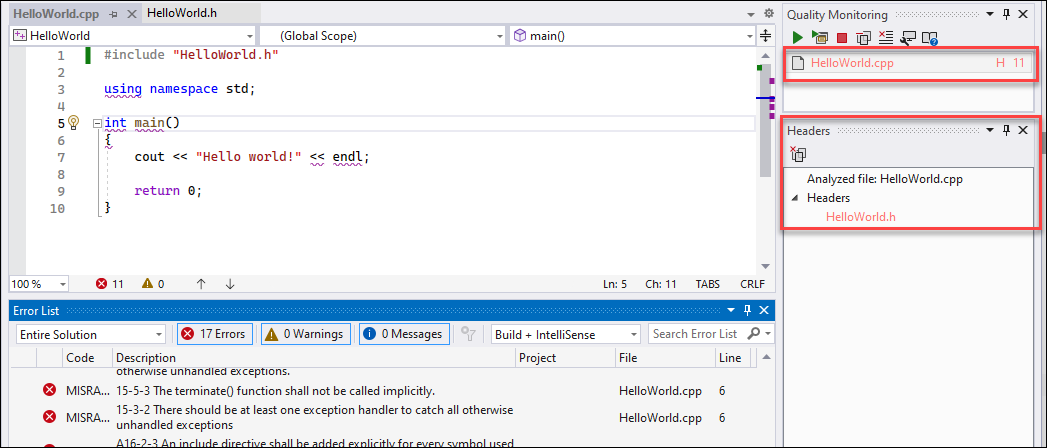
Task: Click the Error List scroll up arrow
Action: 766,357
